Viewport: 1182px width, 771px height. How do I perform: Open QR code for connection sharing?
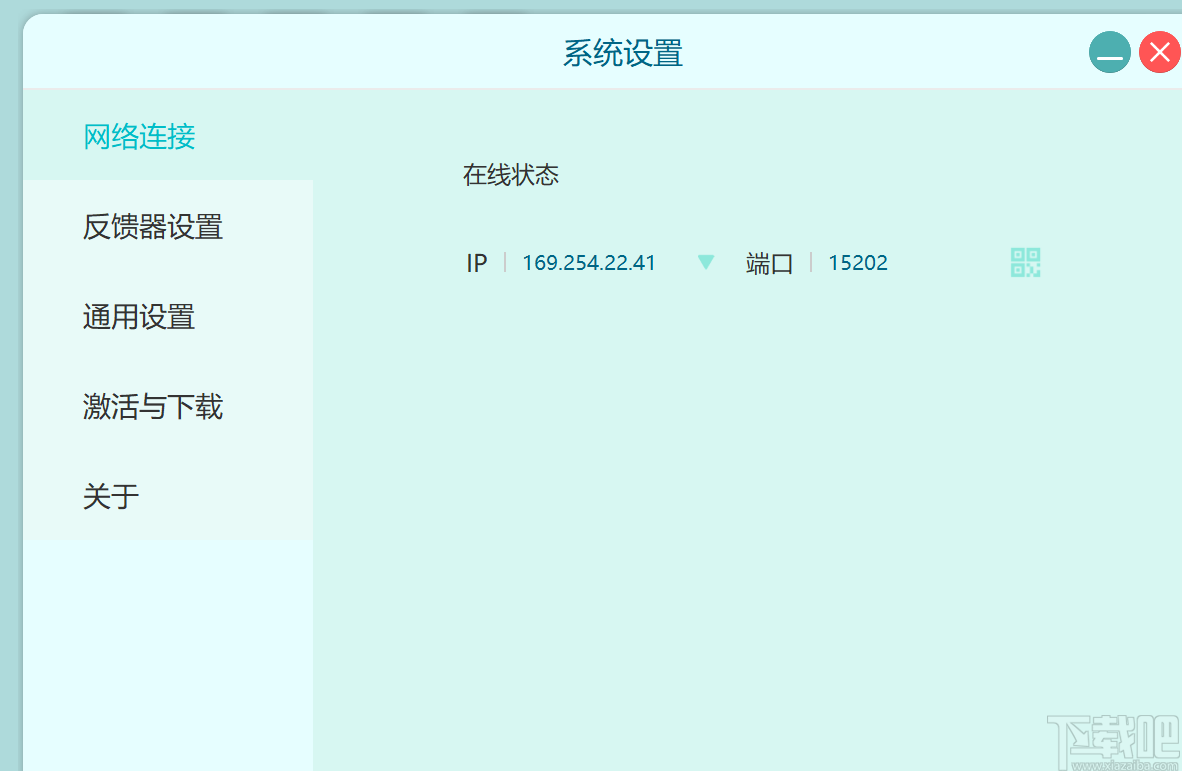click(x=1025, y=262)
